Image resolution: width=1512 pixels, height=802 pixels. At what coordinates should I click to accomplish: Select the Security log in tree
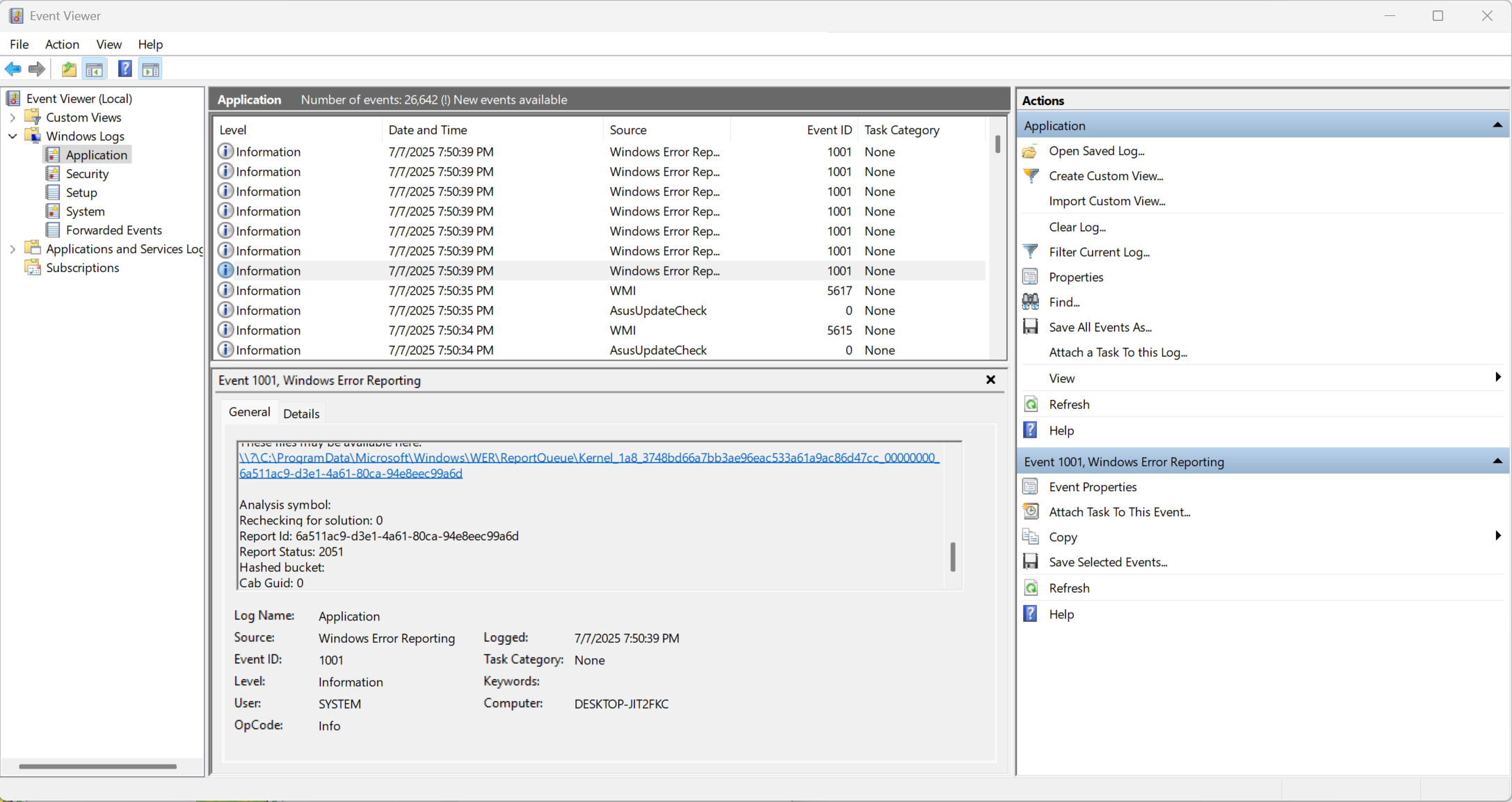[87, 174]
